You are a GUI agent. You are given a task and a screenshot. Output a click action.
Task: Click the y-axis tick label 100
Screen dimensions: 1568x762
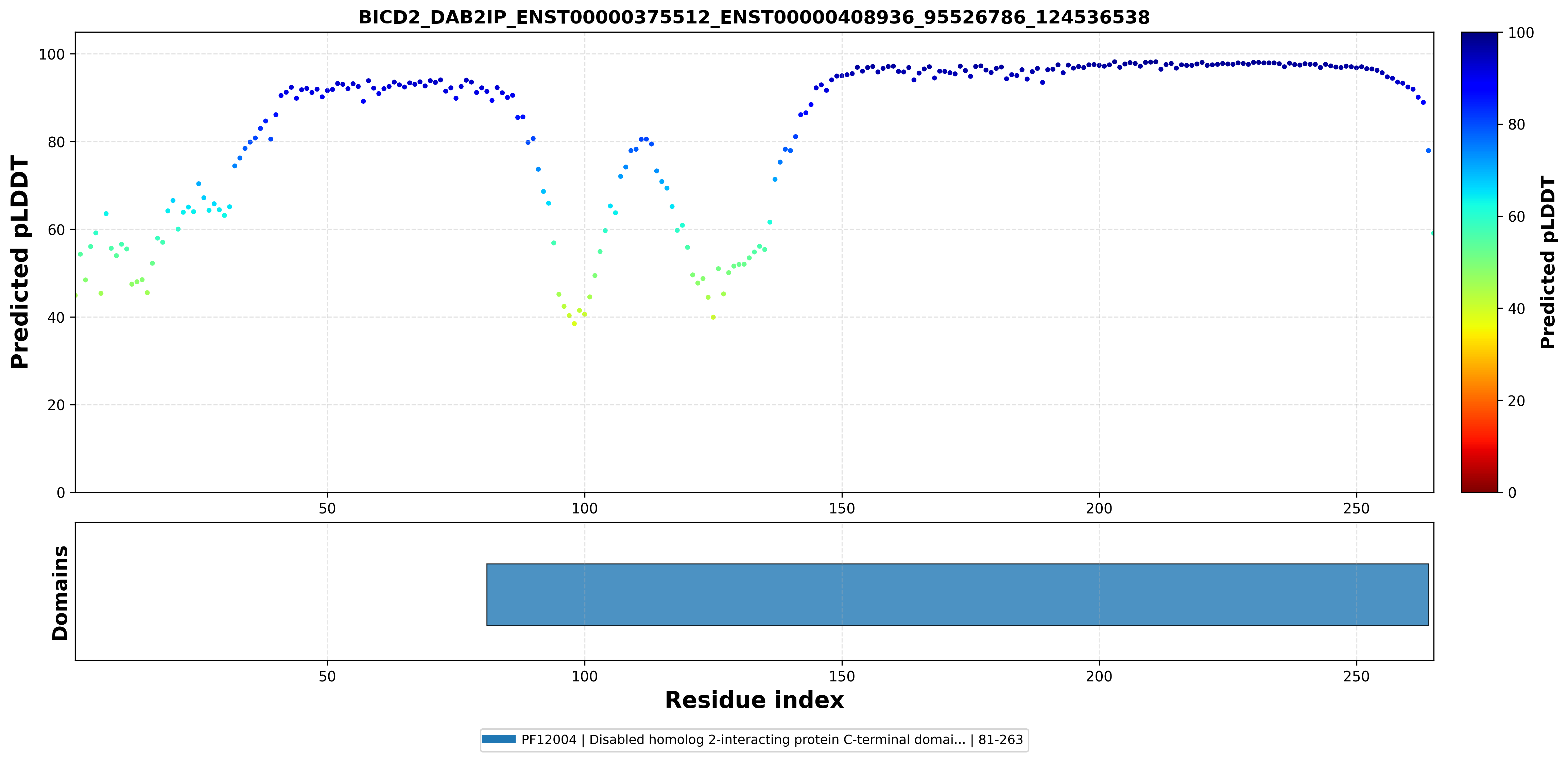click(x=52, y=54)
